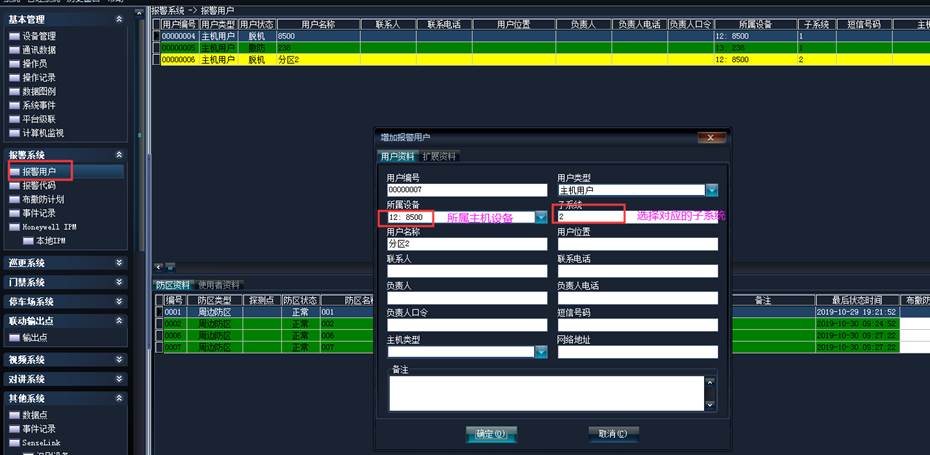Select 报警代码 under 报警系统
The image size is (930, 455).
(x=38, y=186)
